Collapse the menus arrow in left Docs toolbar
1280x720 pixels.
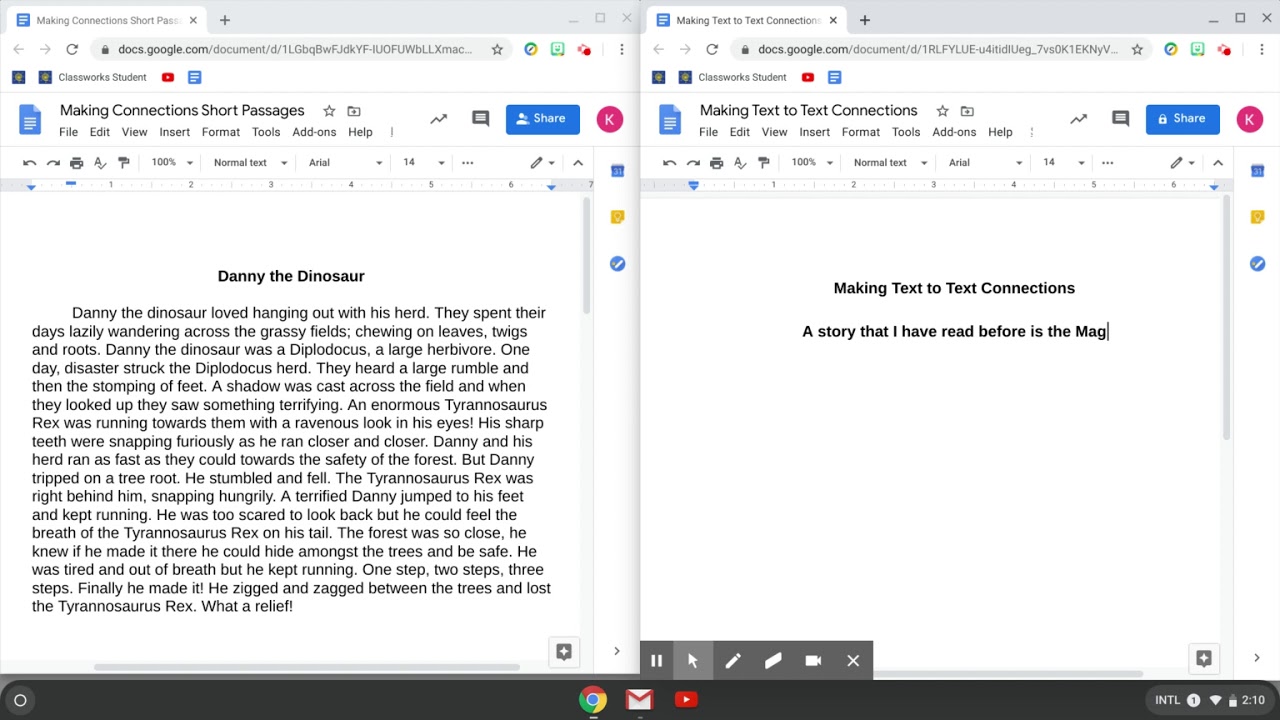[x=578, y=163]
